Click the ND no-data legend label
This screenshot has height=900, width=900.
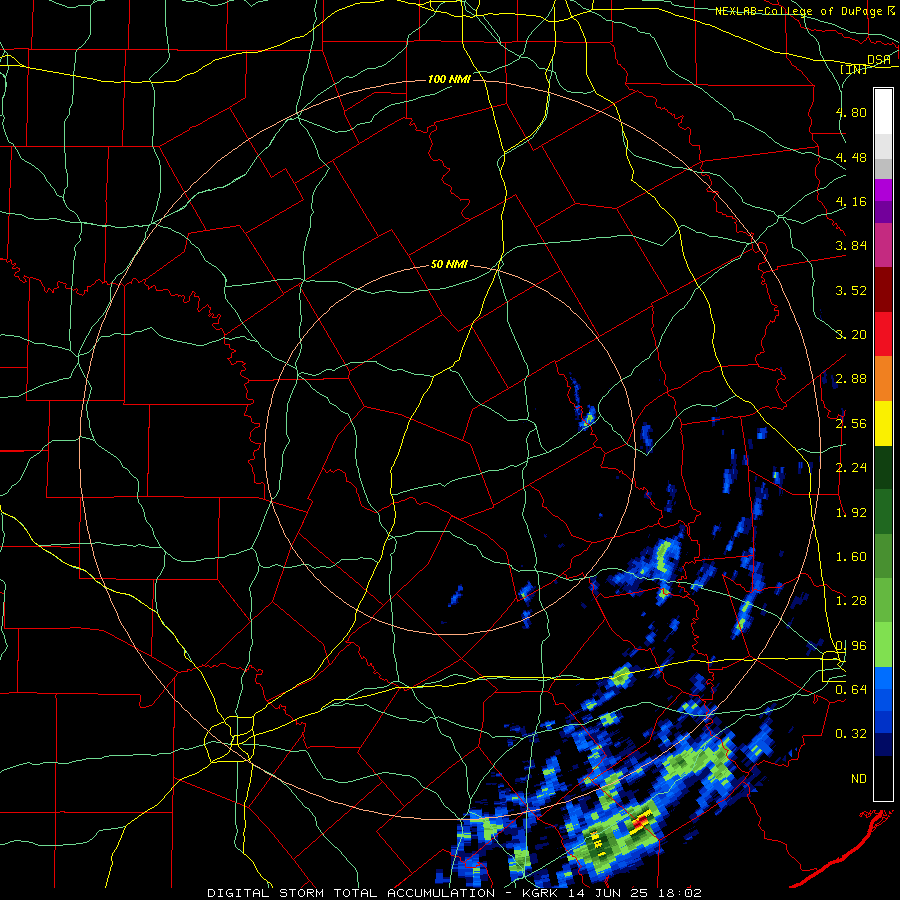(x=859, y=779)
